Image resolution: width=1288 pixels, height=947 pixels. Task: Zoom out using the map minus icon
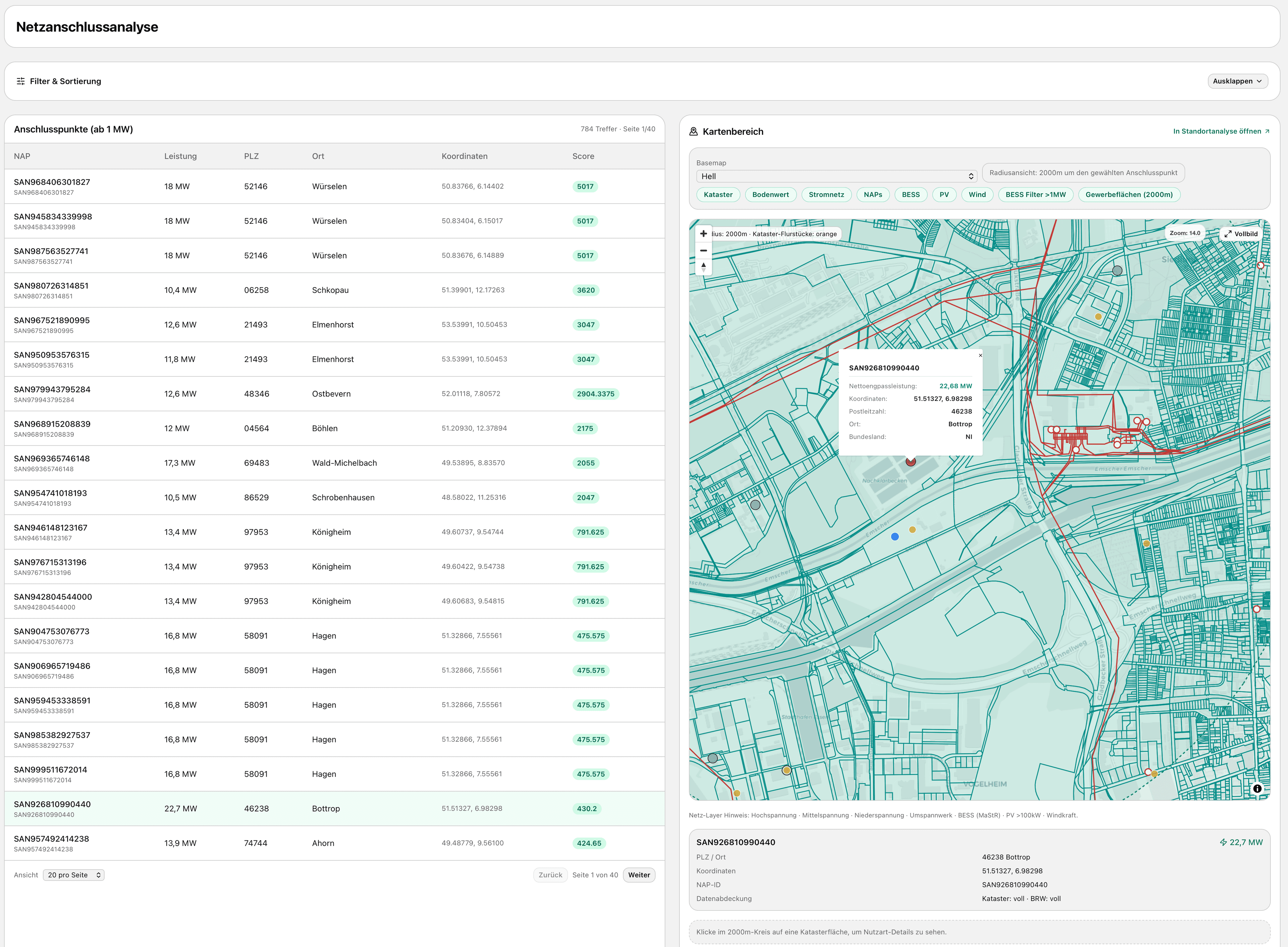point(703,251)
